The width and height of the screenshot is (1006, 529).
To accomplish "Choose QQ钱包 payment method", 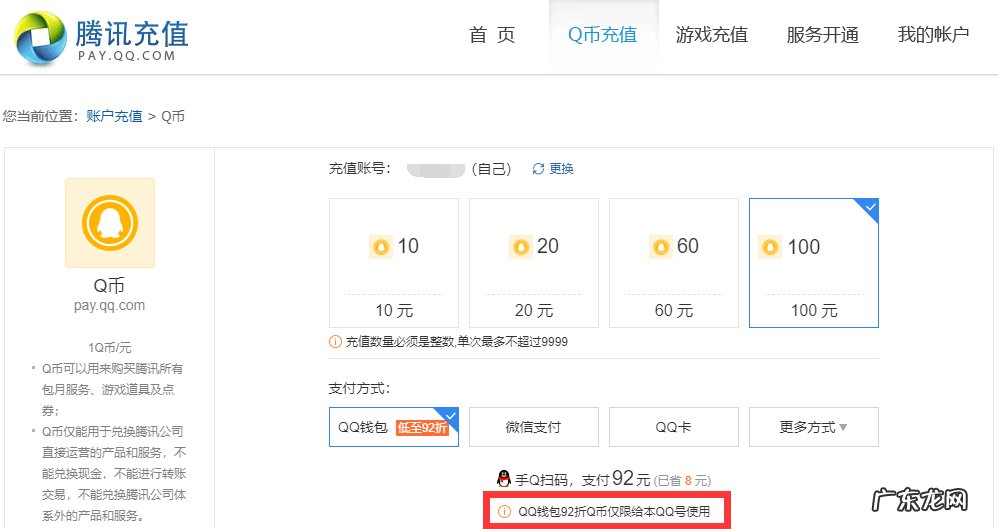I will coord(394,427).
